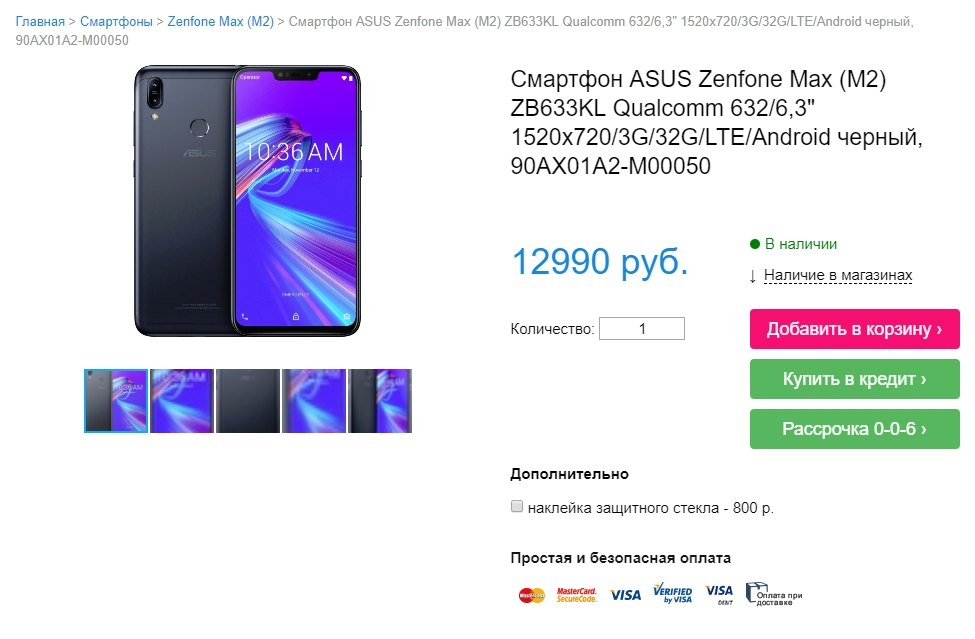Screen dimensions: 975x639
Task: Click the MasterCard SecureCode icon
Action: (576, 595)
